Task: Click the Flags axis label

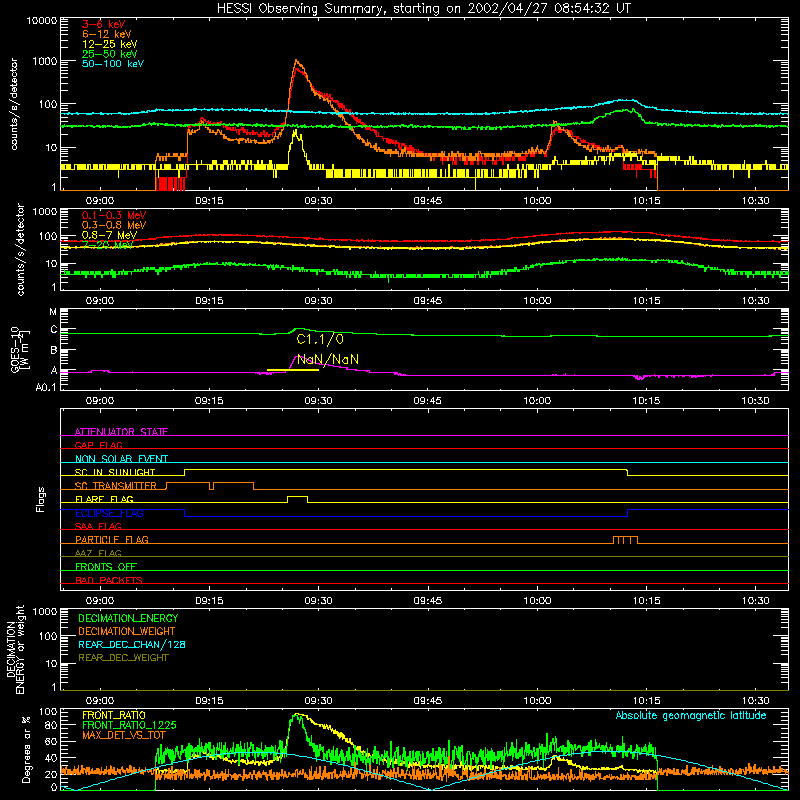Action: click(41, 499)
